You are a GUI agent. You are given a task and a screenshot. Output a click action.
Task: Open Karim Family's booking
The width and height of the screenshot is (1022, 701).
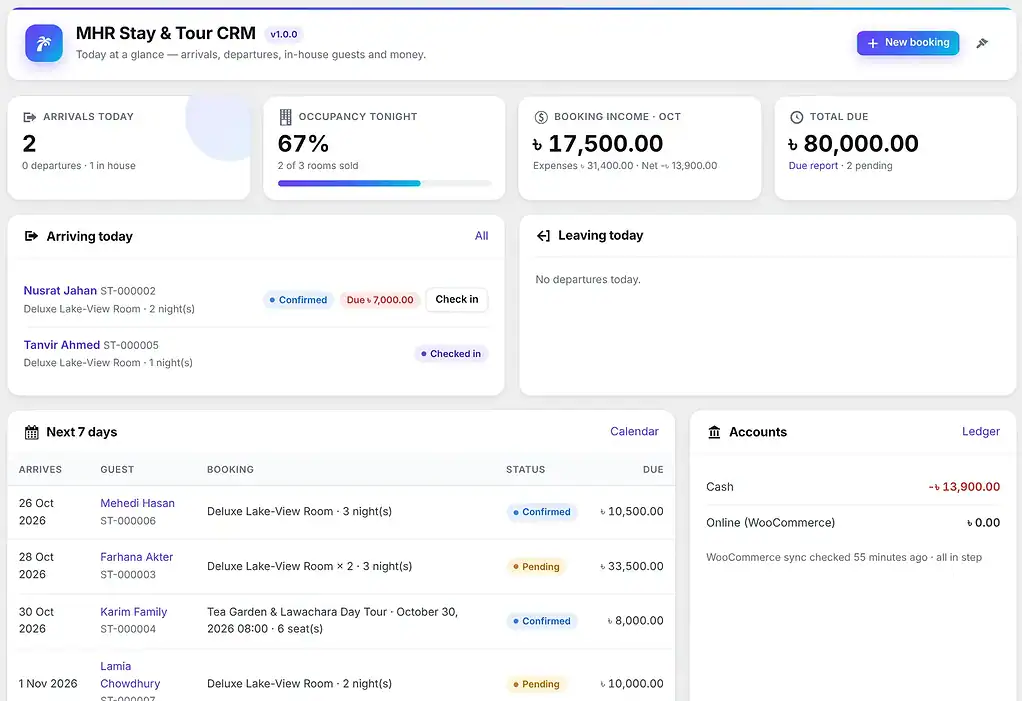click(x=134, y=612)
